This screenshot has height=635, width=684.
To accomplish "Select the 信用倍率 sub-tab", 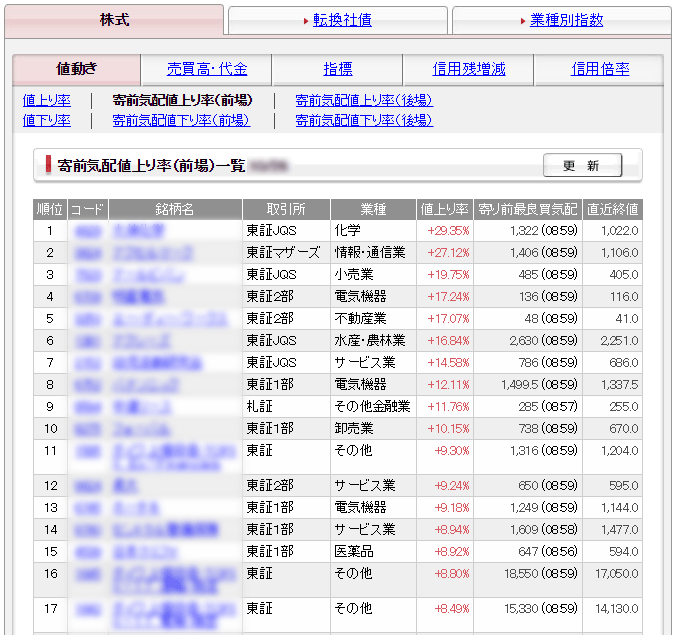I will (599, 69).
